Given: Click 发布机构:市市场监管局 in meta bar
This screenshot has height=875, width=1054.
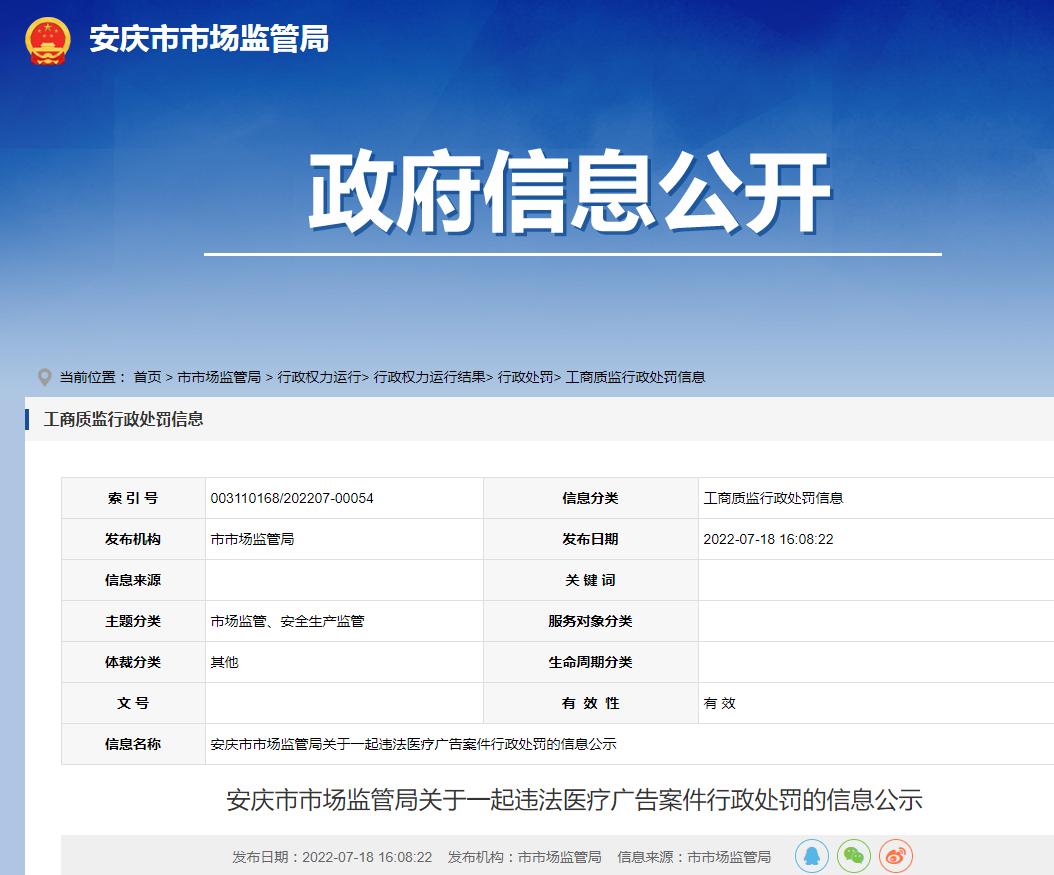Looking at the screenshot, I should coord(524,857).
